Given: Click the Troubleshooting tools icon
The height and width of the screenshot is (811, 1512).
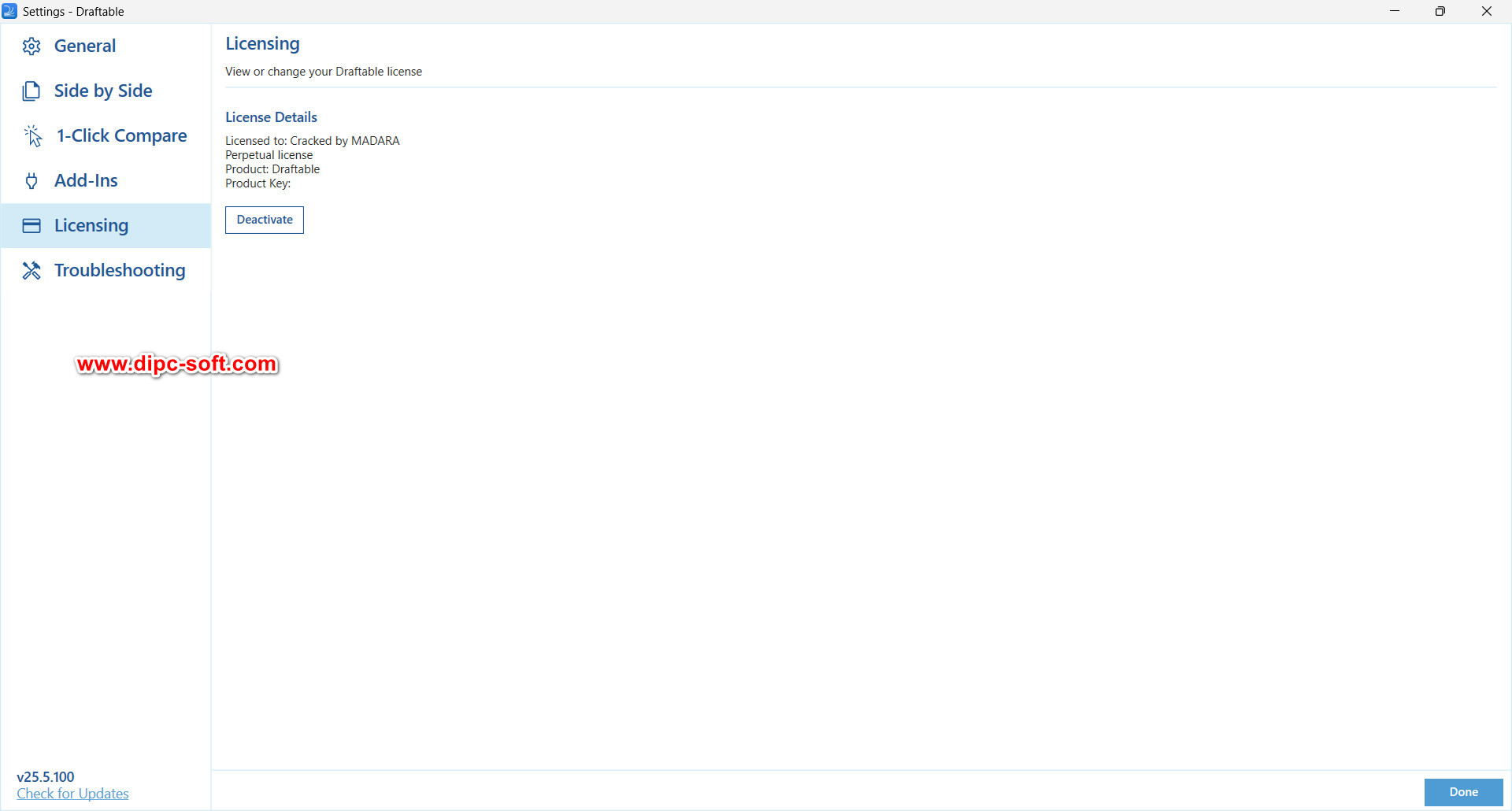Looking at the screenshot, I should pos(31,271).
